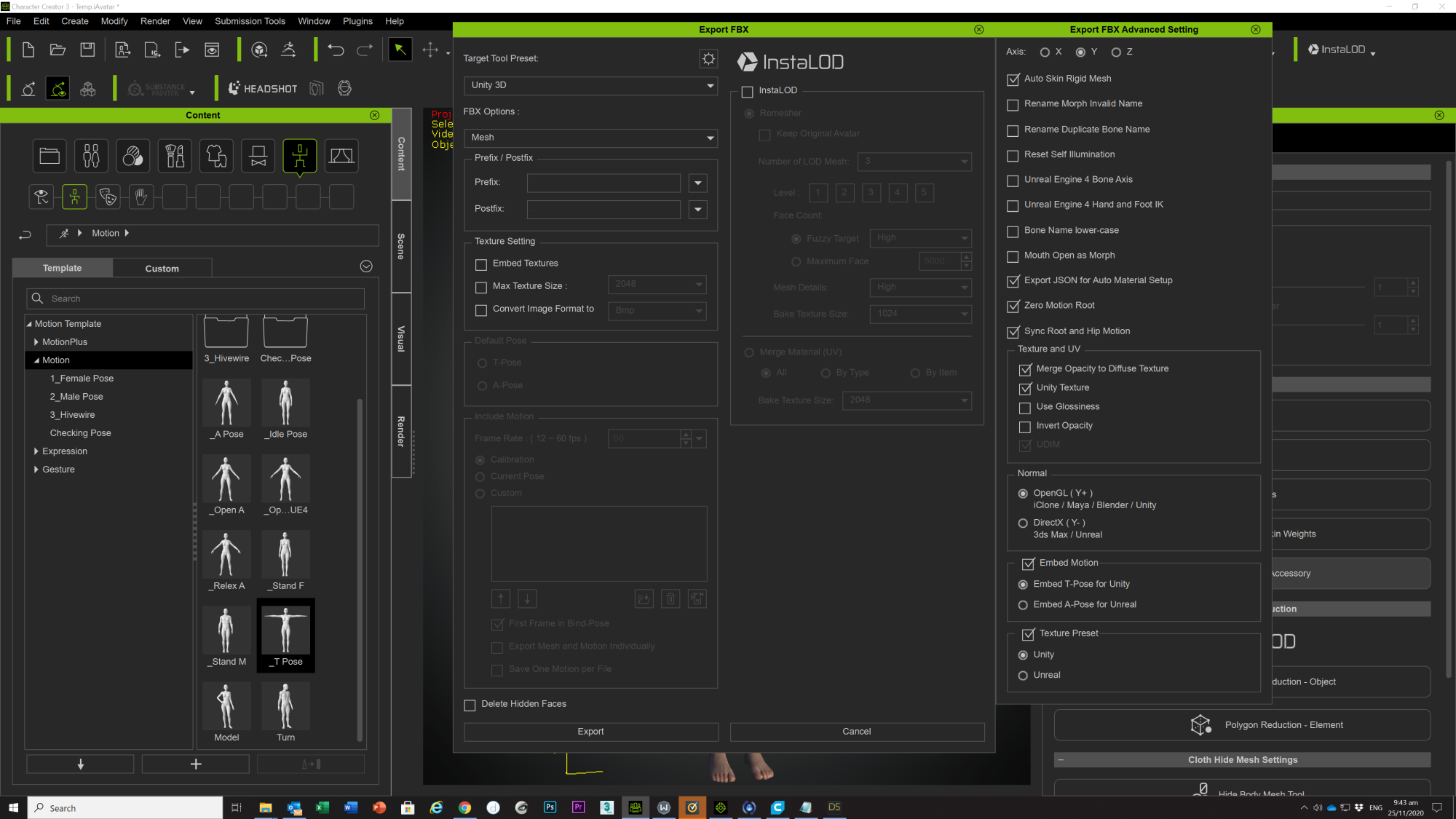
Task: Click the Motion pose template icon
Action: [300, 155]
